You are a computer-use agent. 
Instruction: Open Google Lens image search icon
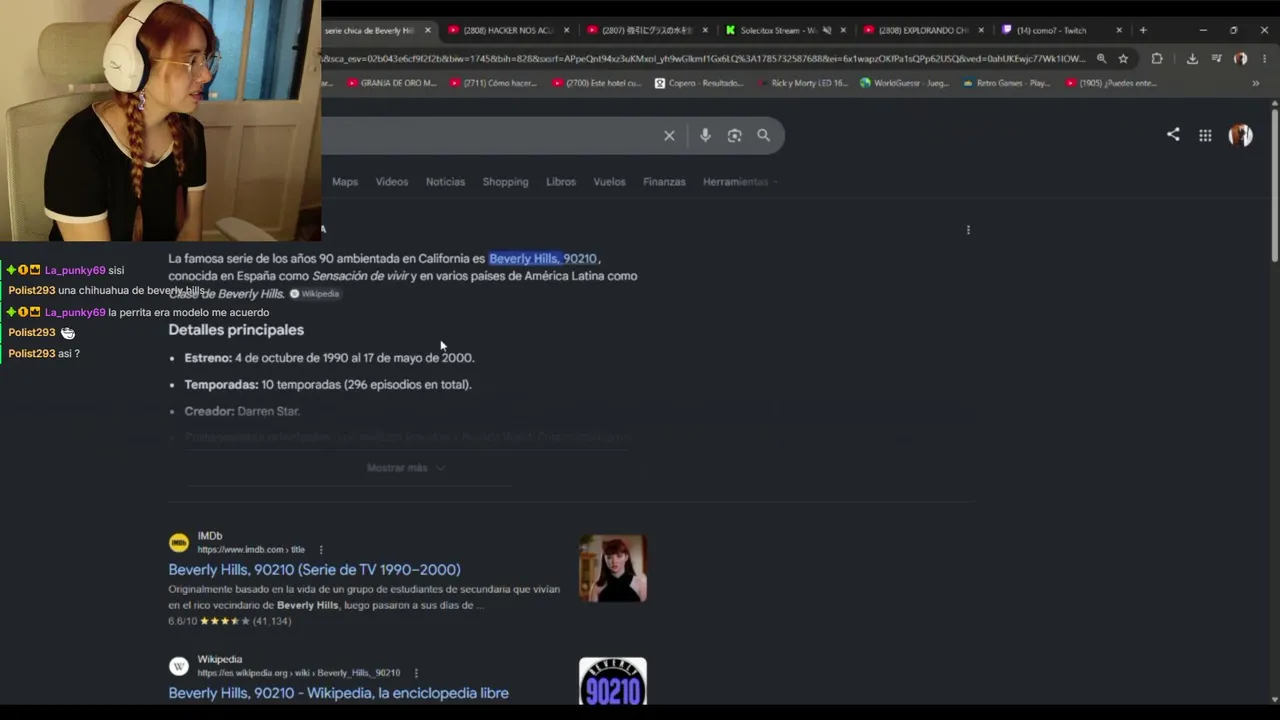734,136
